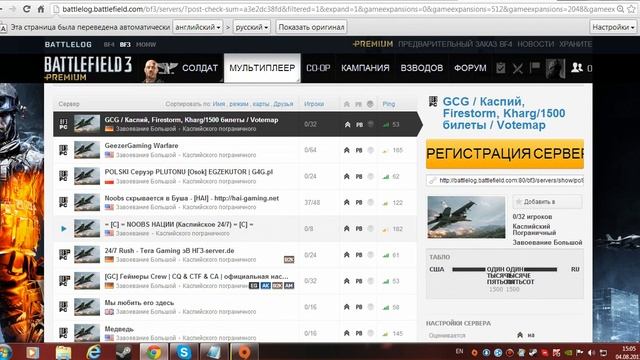Click the map thumbnail on GeezerGaming Warfare row
Screen dimensions: 640x360
(87, 150)
